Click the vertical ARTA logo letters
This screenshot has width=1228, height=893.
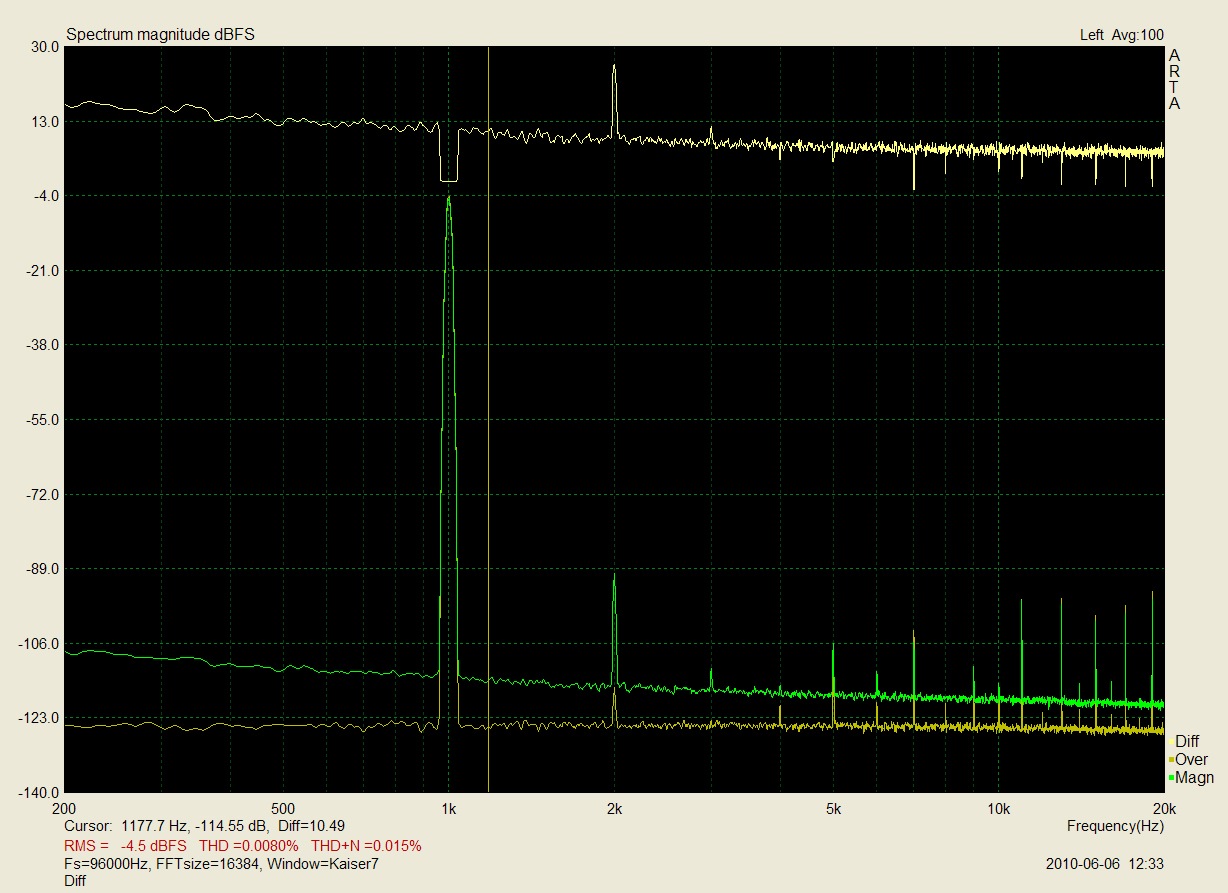1175,79
